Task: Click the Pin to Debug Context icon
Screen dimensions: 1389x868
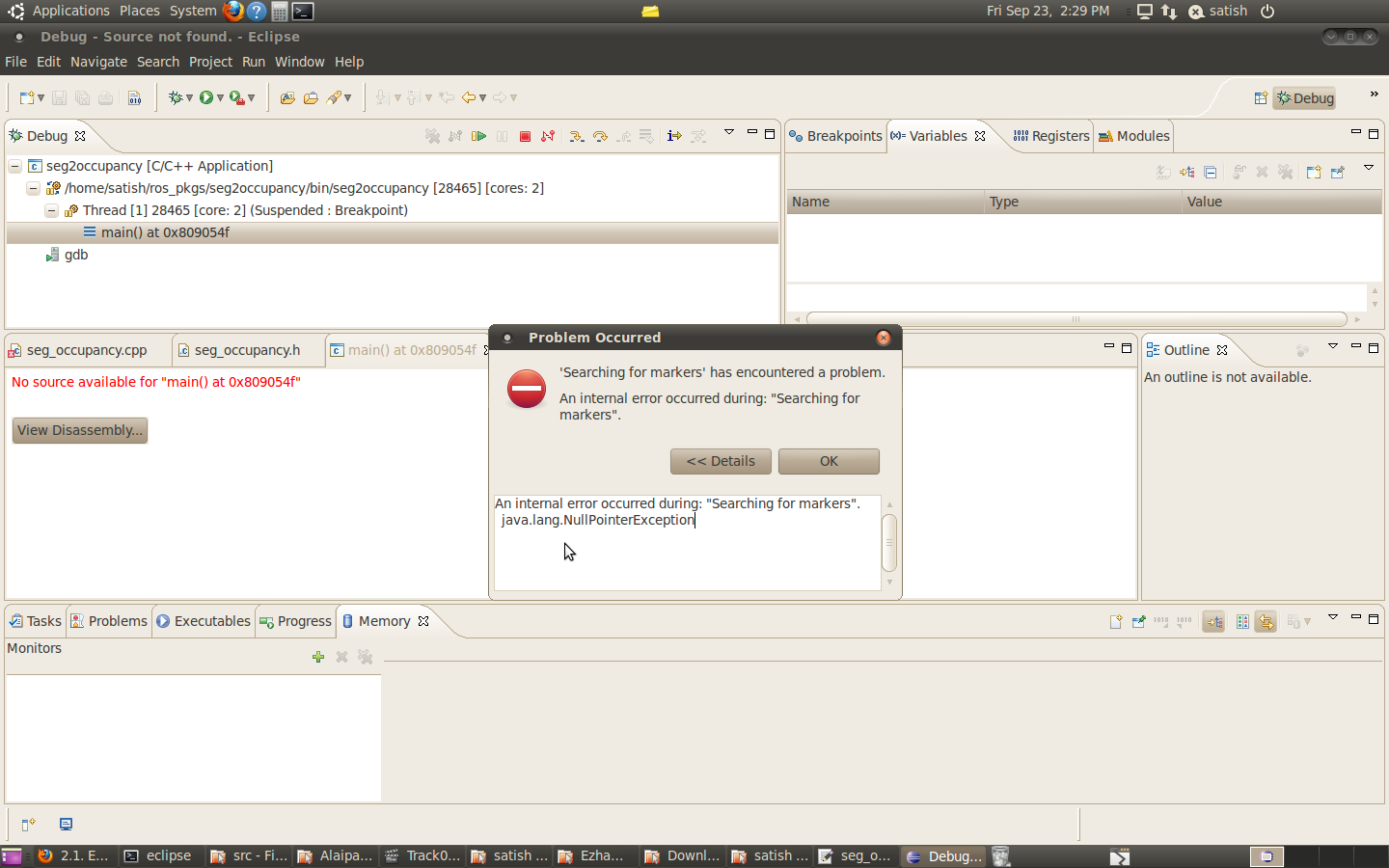Action: click(x=1337, y=172)
